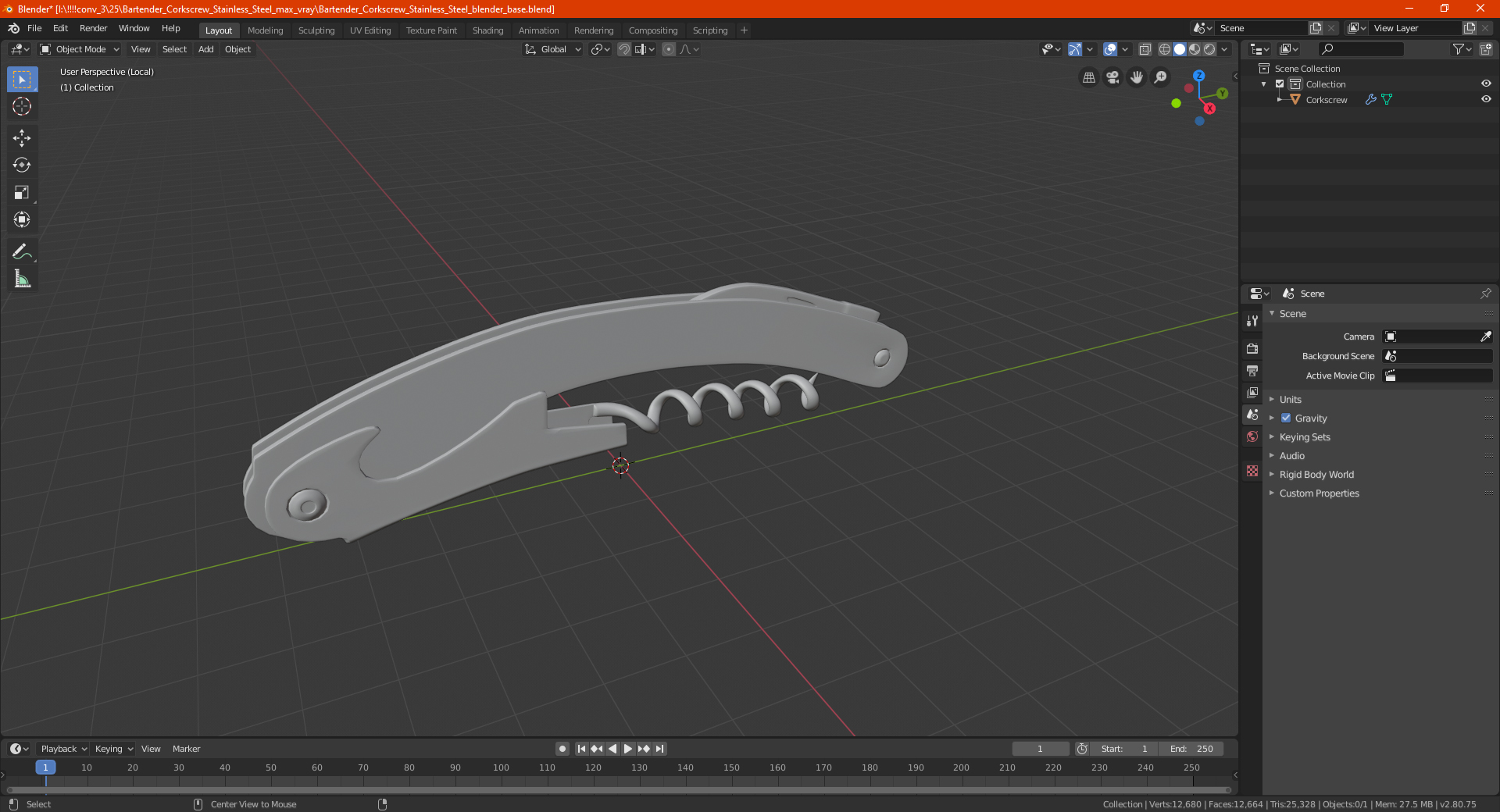Click the Background Scene field
The image size is (1500, 812).
[x=1437, y=356]
